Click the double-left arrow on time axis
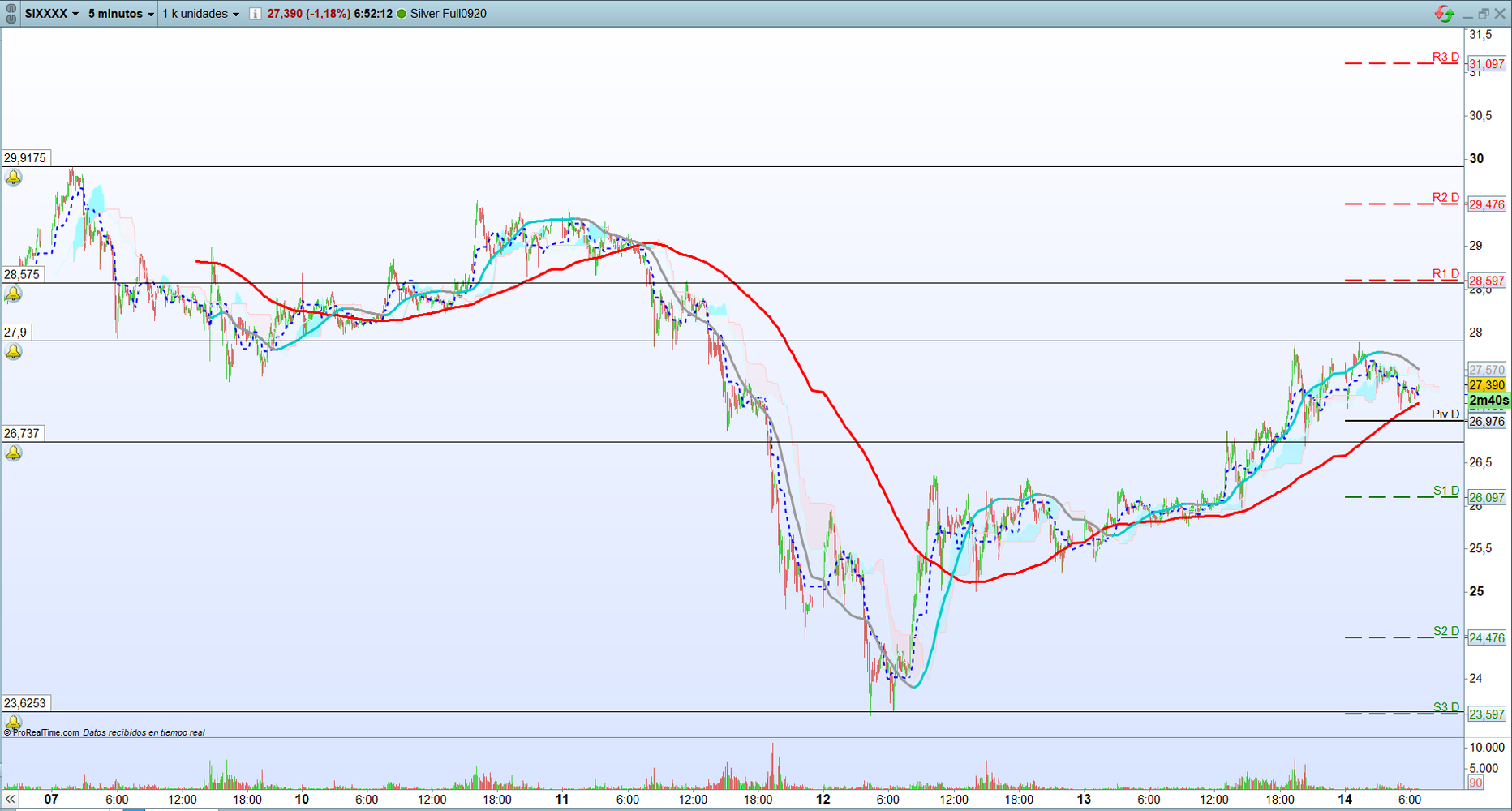The width and height of the screenshot is (1512, 811). tap(10, 800)
